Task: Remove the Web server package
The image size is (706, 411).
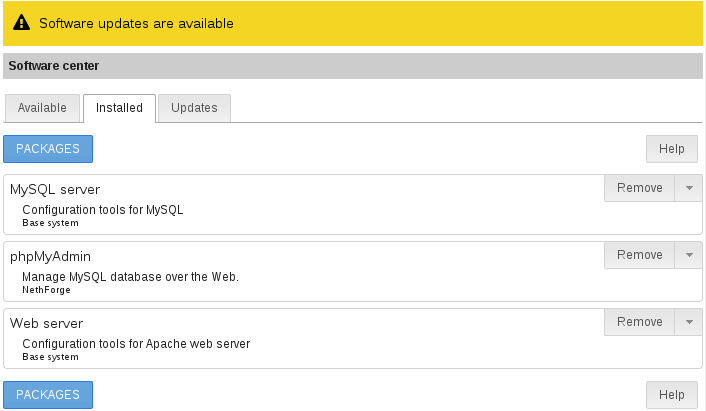Action: coord(639,322)
